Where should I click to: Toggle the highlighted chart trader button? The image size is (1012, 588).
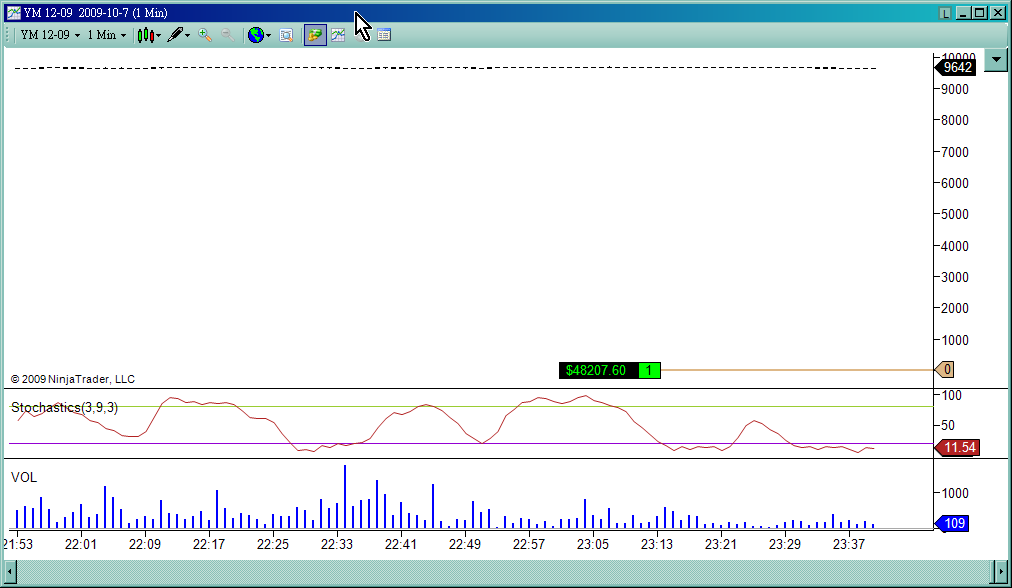pyautogui.click(x=315, y=35)
